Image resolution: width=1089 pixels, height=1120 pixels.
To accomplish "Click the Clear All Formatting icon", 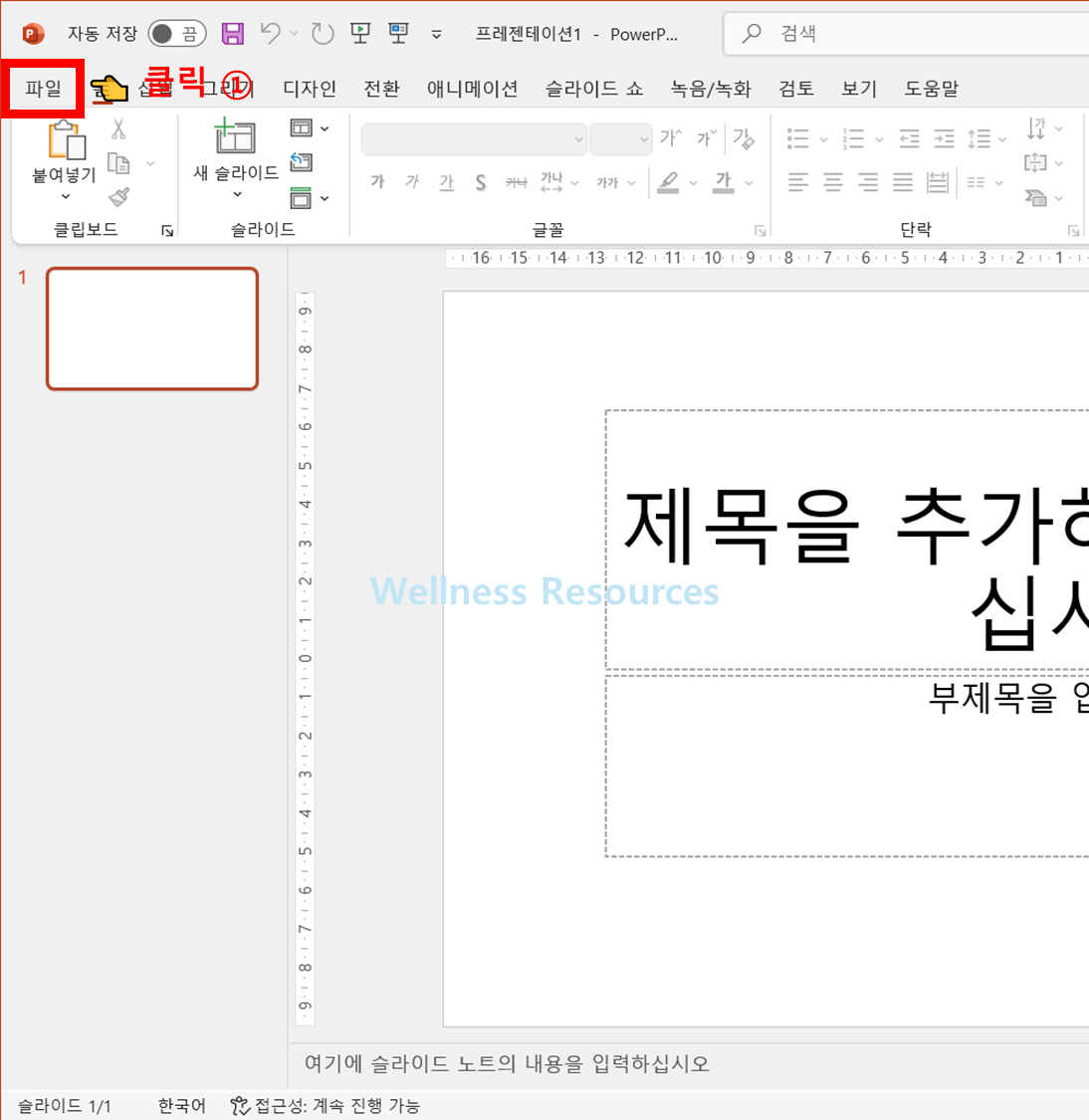I will tap(744, 137).
